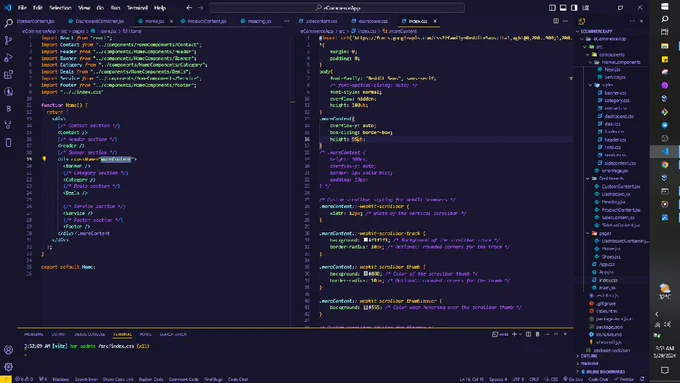The image size is (680, 383).
Task: Collapse the components folder in Explorer
Action: click(x=611, y=54)
